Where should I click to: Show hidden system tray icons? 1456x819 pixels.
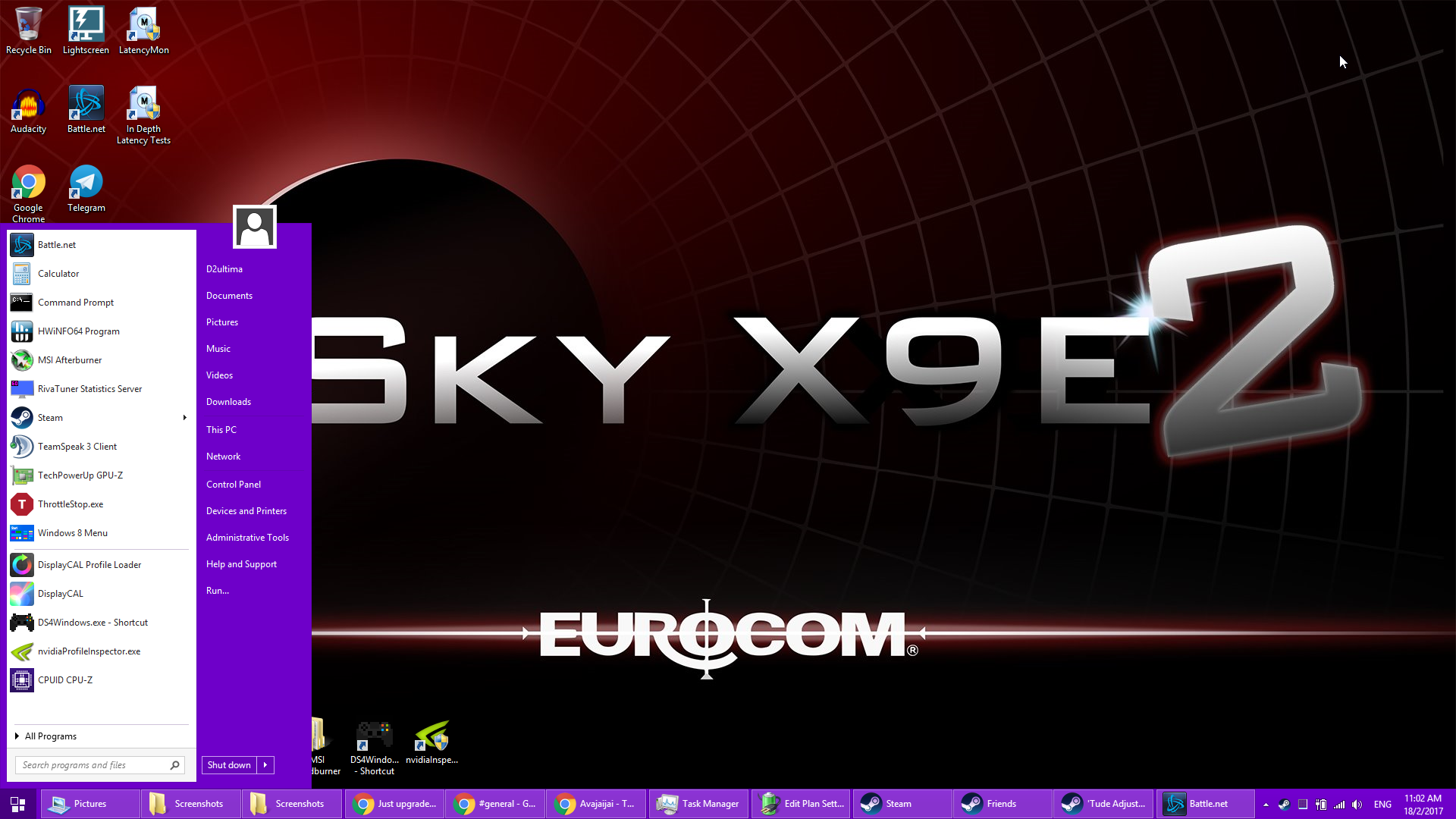pyautogui.click(x=1266, y=805)
